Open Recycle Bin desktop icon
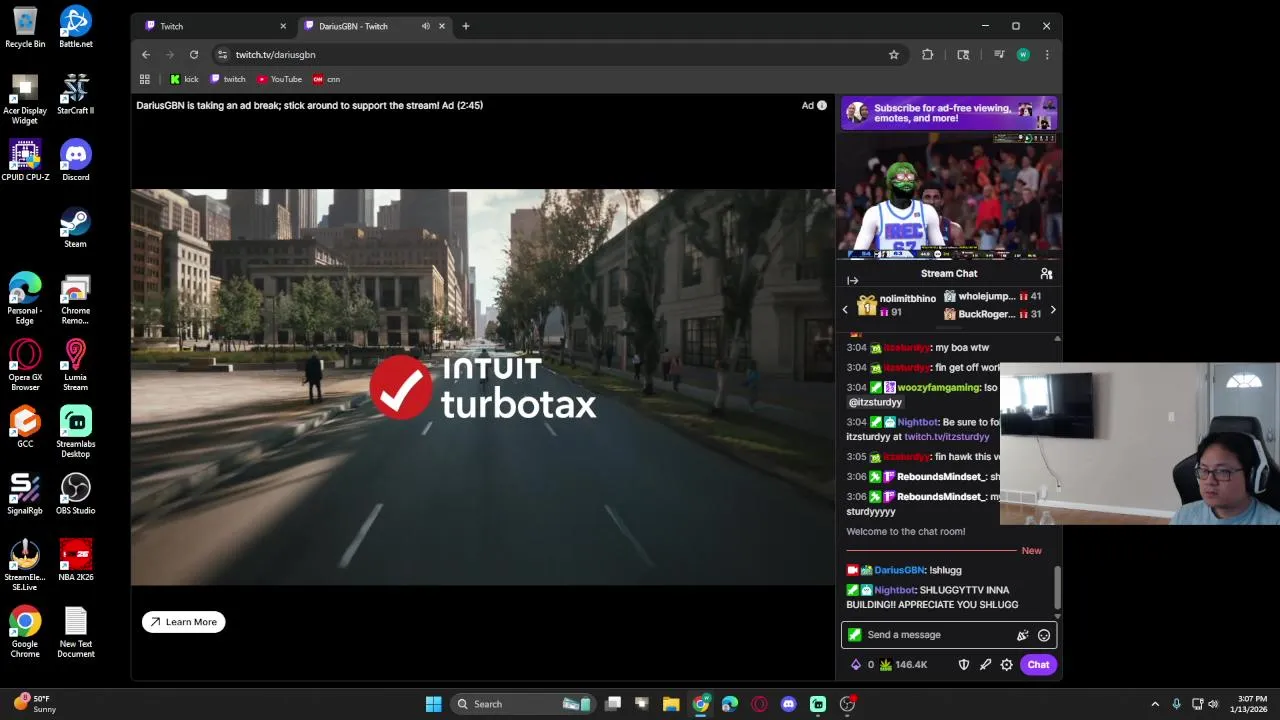 pos(25,27)
